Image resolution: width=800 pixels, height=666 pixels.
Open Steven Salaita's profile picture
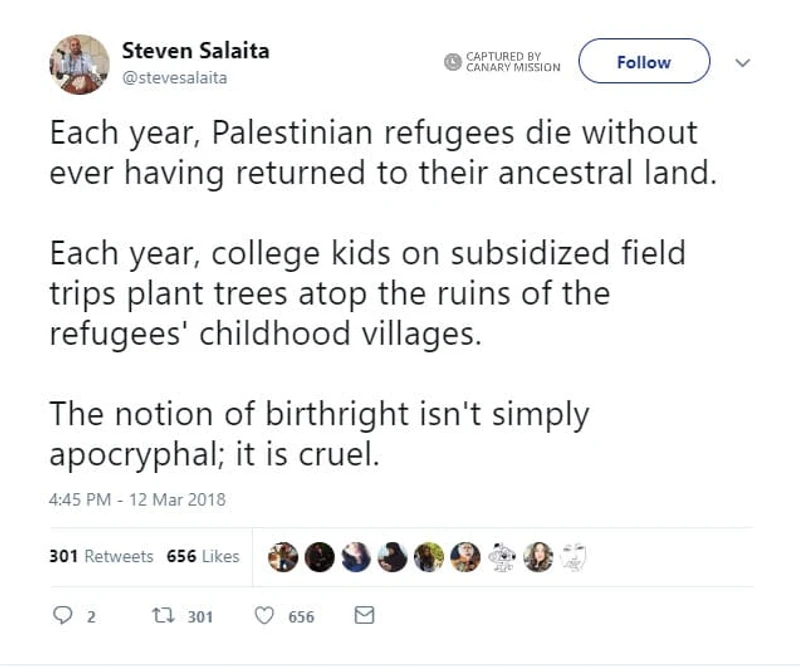tap(78, 62)
